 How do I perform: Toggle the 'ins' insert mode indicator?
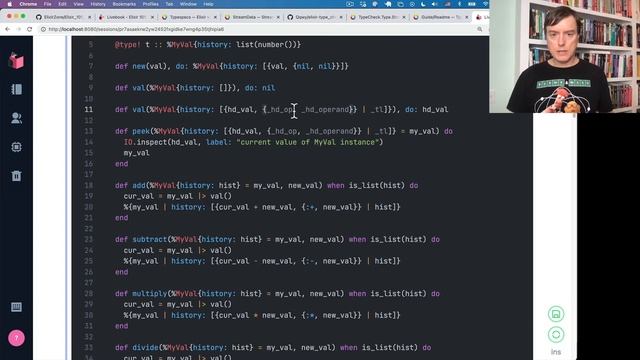(x=556, y=352)
